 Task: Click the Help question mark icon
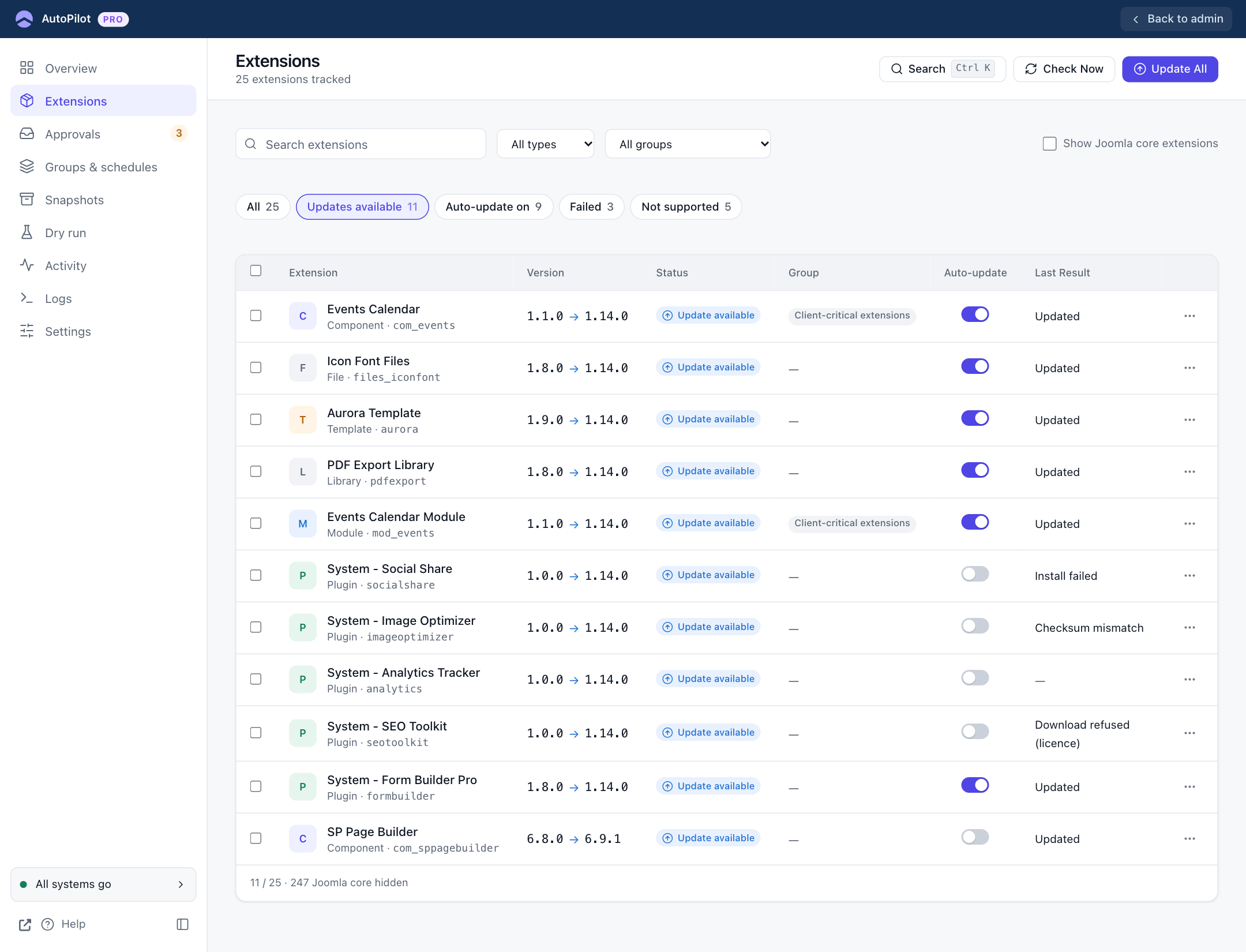[x=48, y=924]
